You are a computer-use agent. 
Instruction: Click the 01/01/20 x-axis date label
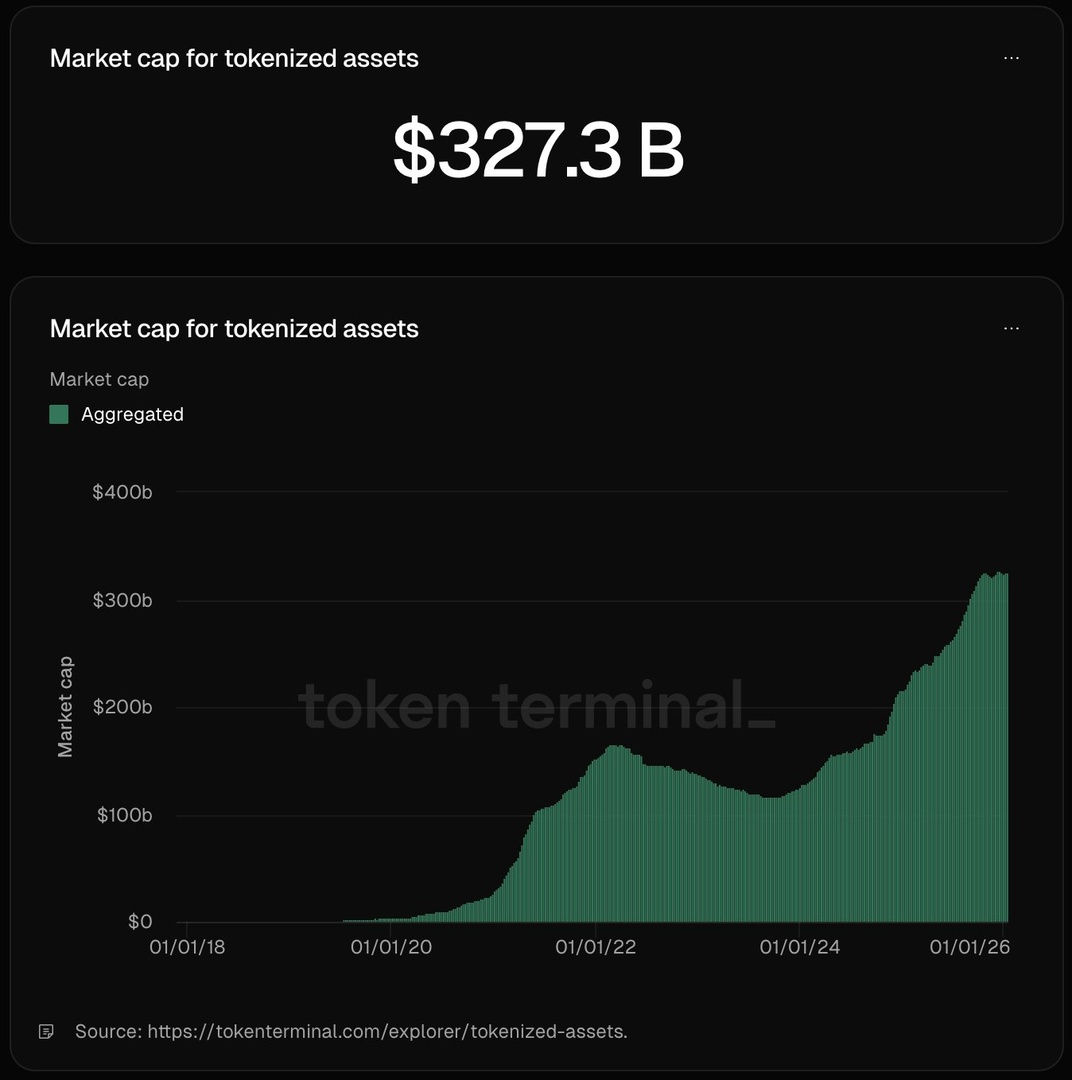[391, 946]
